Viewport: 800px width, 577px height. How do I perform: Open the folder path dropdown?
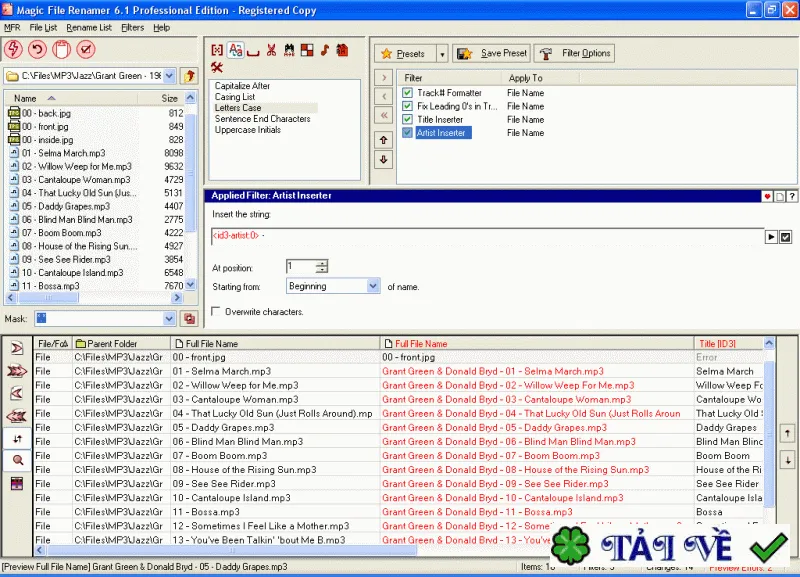coord(169,76)
